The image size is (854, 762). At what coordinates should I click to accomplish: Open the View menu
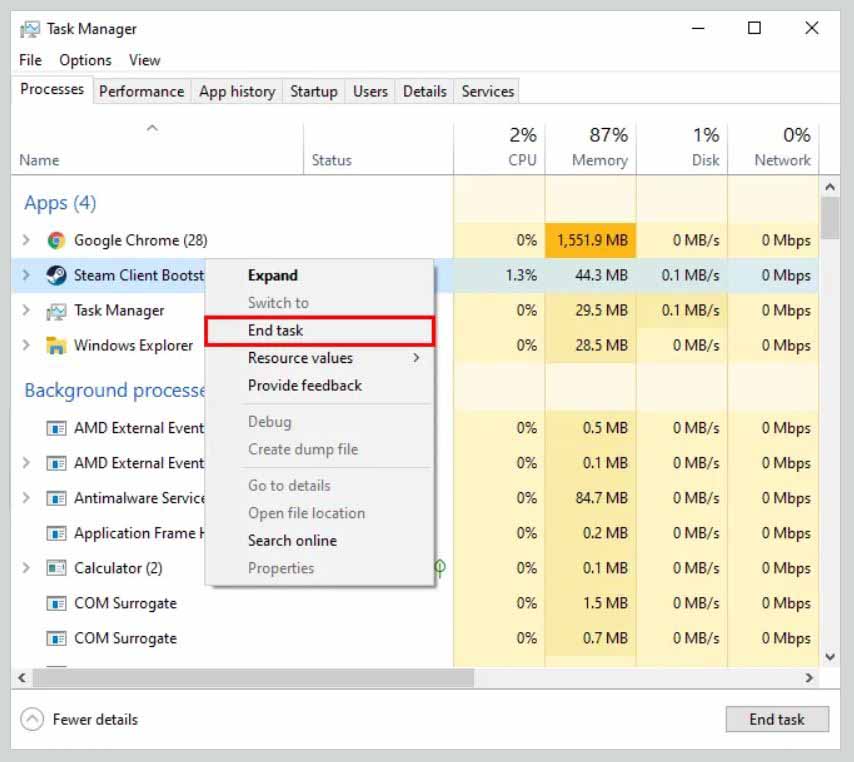(144, 60)
